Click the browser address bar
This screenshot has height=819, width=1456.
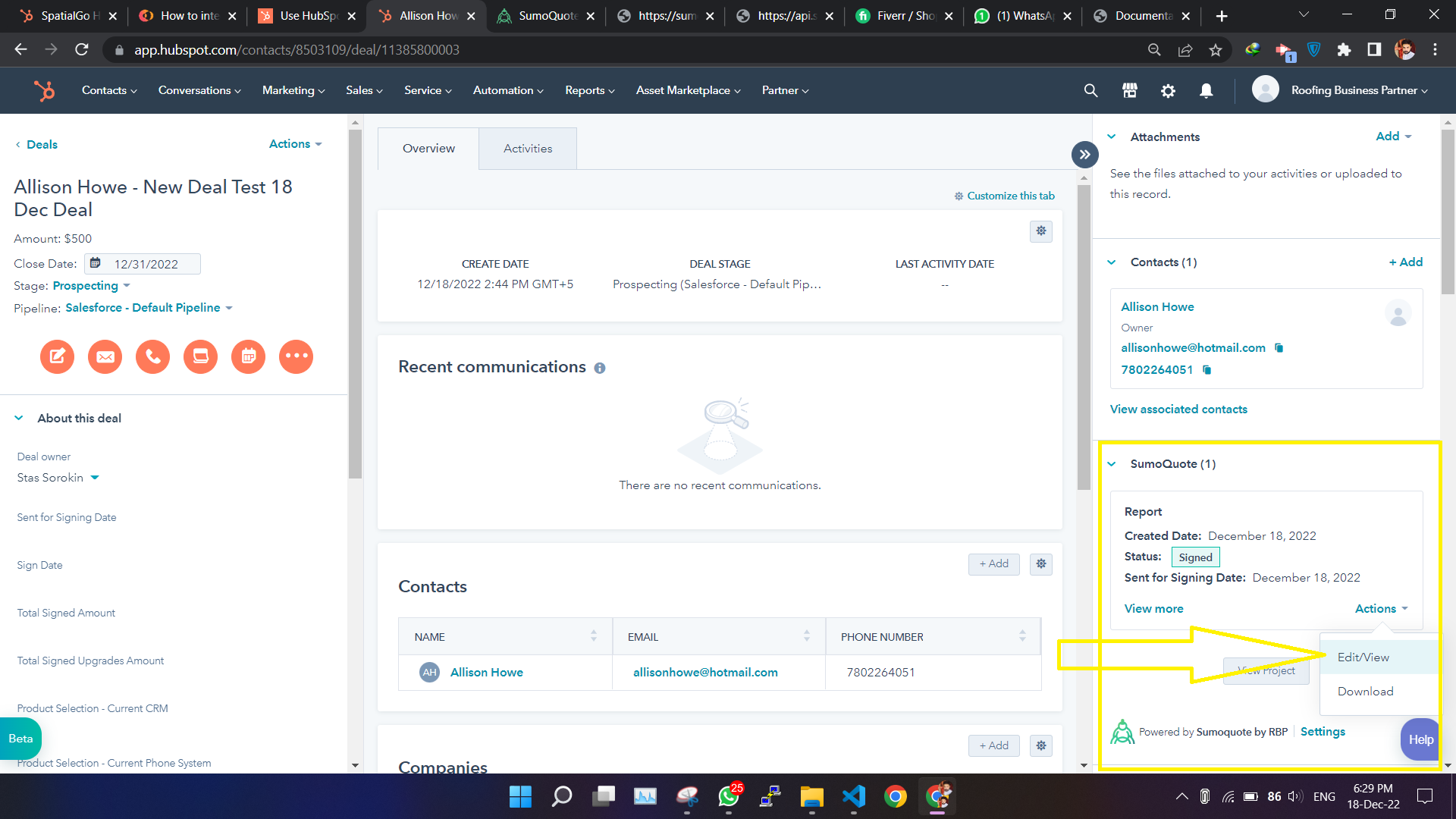(x=622, y=49)
